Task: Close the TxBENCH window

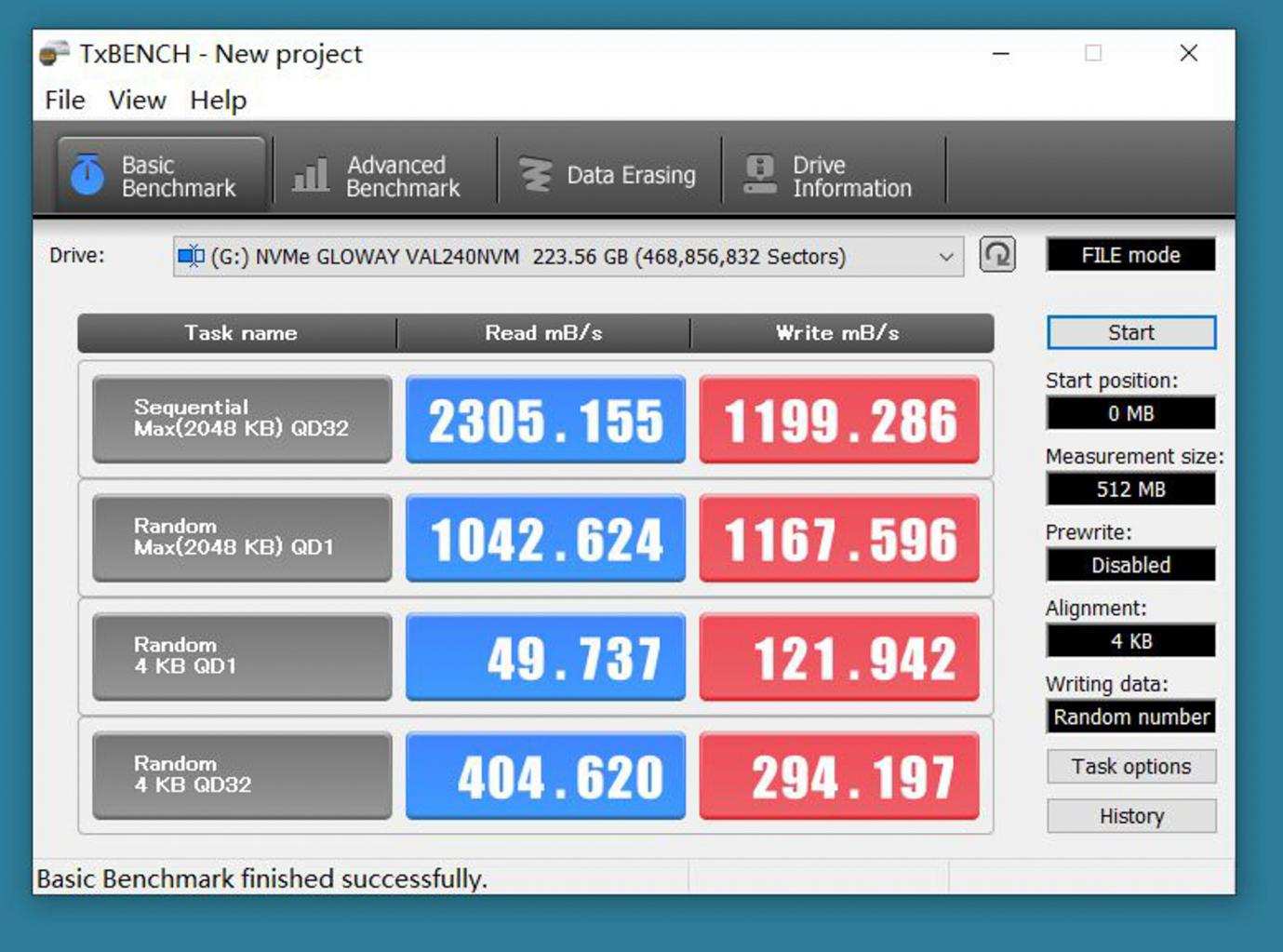Action: [1188, 53]
